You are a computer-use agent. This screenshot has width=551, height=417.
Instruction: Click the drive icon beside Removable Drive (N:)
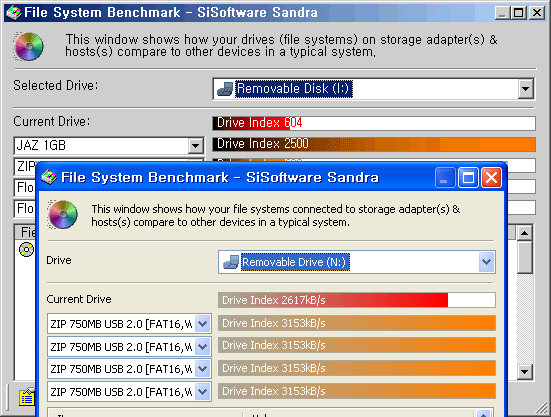click(231, 262)
